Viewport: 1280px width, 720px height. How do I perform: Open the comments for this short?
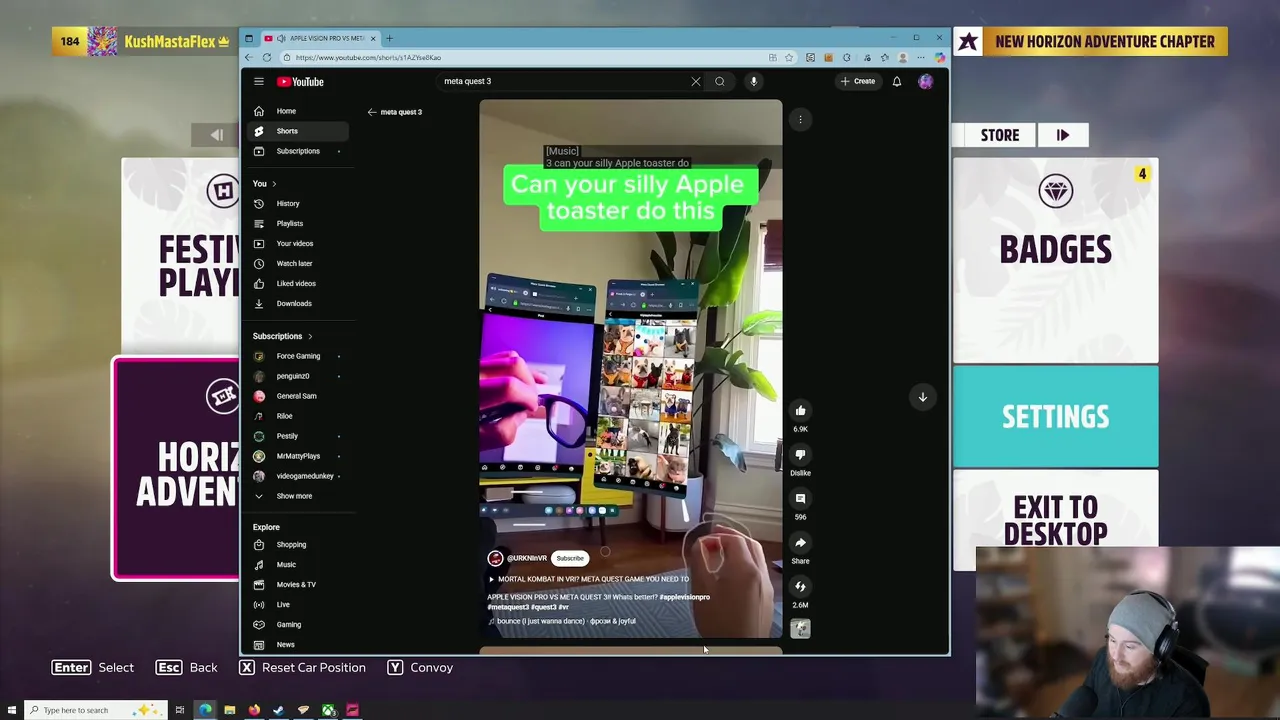tap(800, 498)
